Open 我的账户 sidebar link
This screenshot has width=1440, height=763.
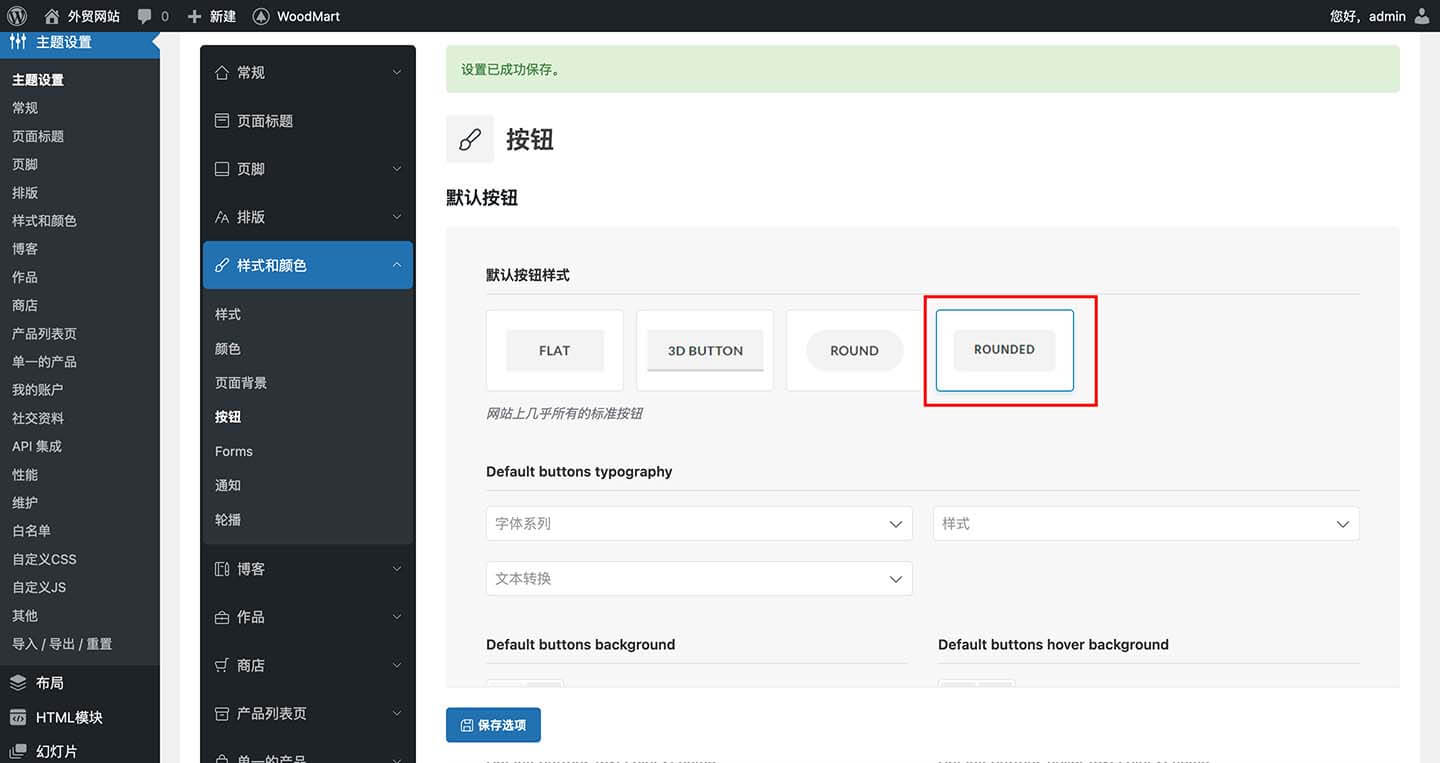click(x=38, y=389)
